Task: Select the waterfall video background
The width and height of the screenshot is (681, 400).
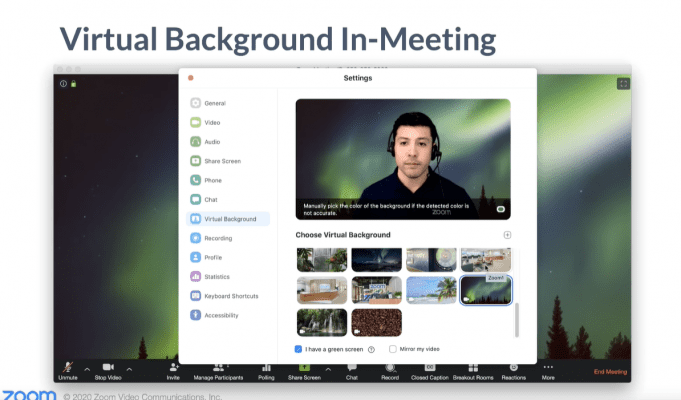Action: point(322,323)
